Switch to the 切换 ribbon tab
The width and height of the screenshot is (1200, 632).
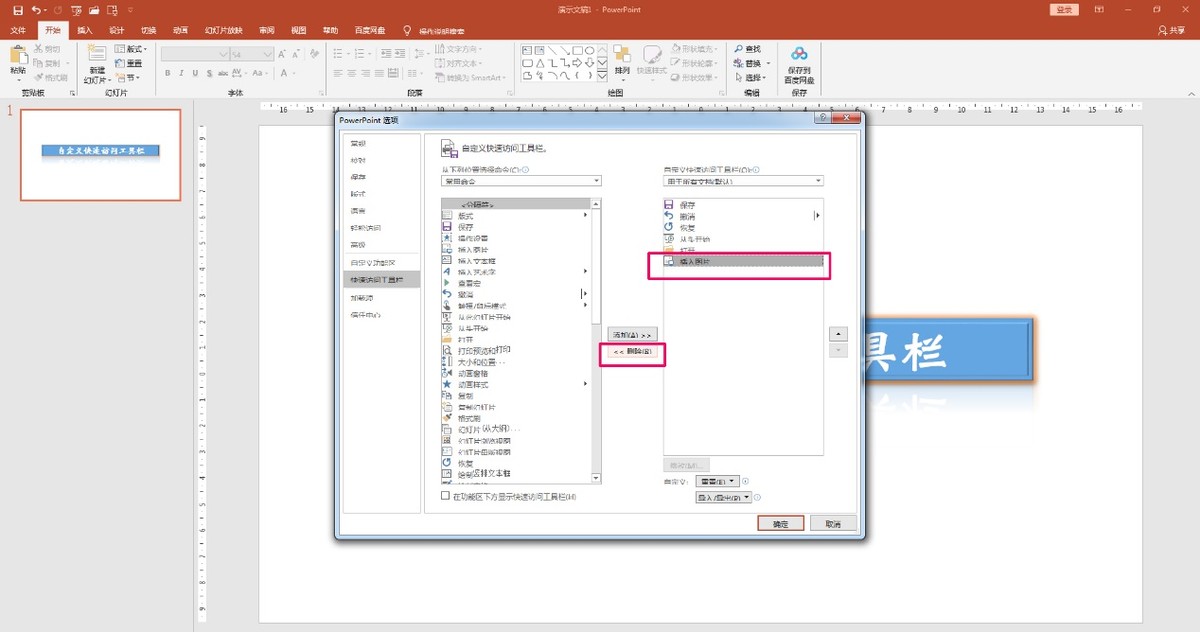click(x=148, y=31)
